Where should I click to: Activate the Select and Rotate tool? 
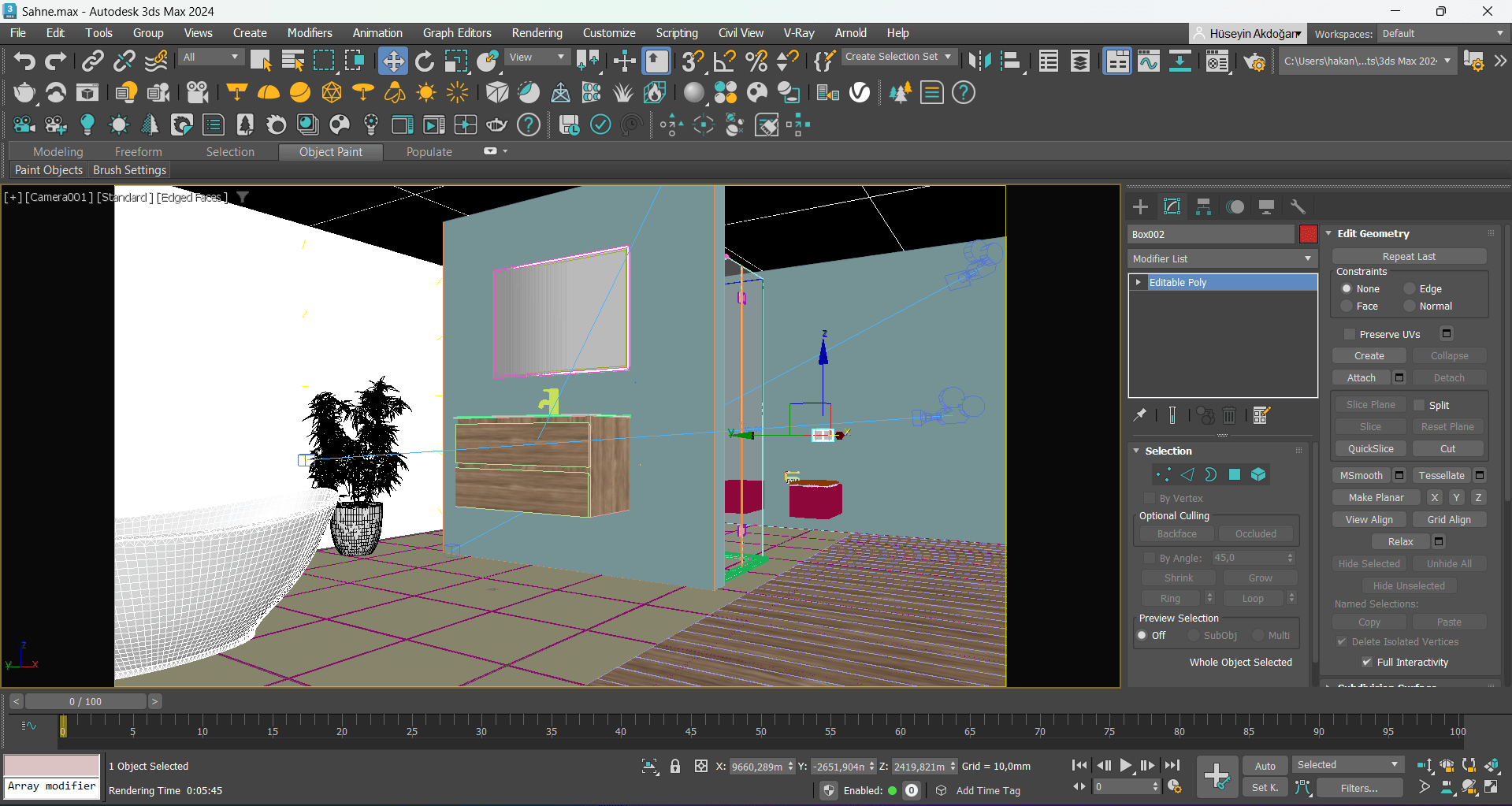425,61
